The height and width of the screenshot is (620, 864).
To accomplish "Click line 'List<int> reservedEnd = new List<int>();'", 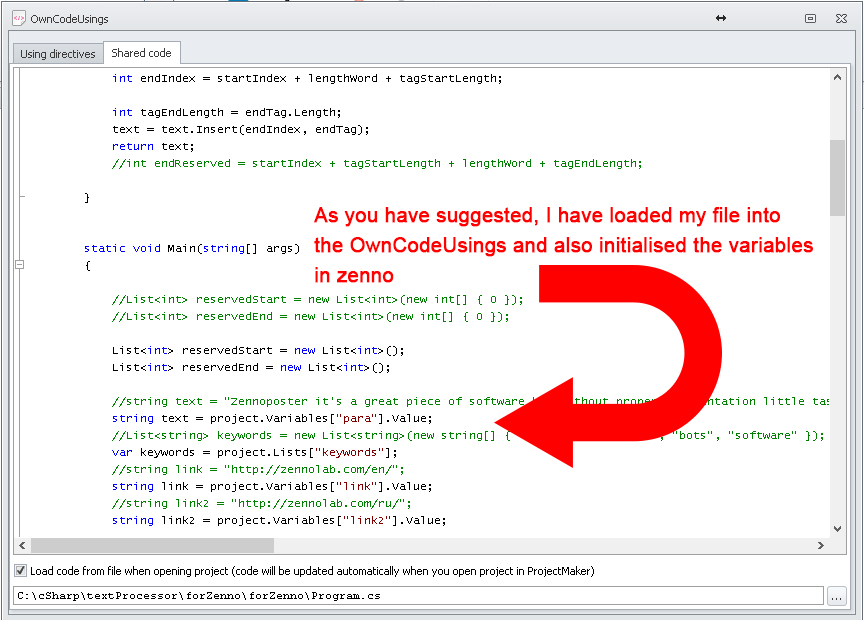I will coord(251,368).
